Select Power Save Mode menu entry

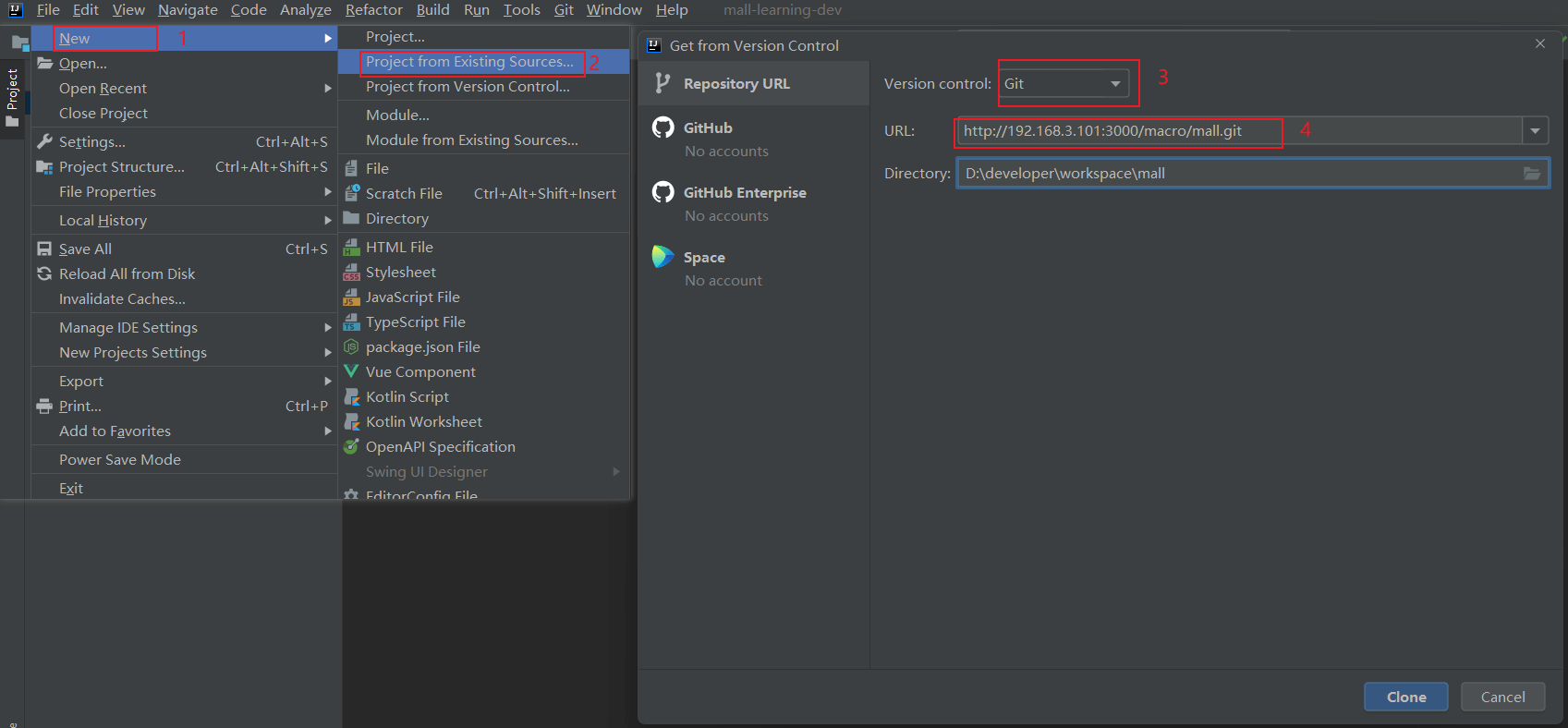[x=120, y=460]
